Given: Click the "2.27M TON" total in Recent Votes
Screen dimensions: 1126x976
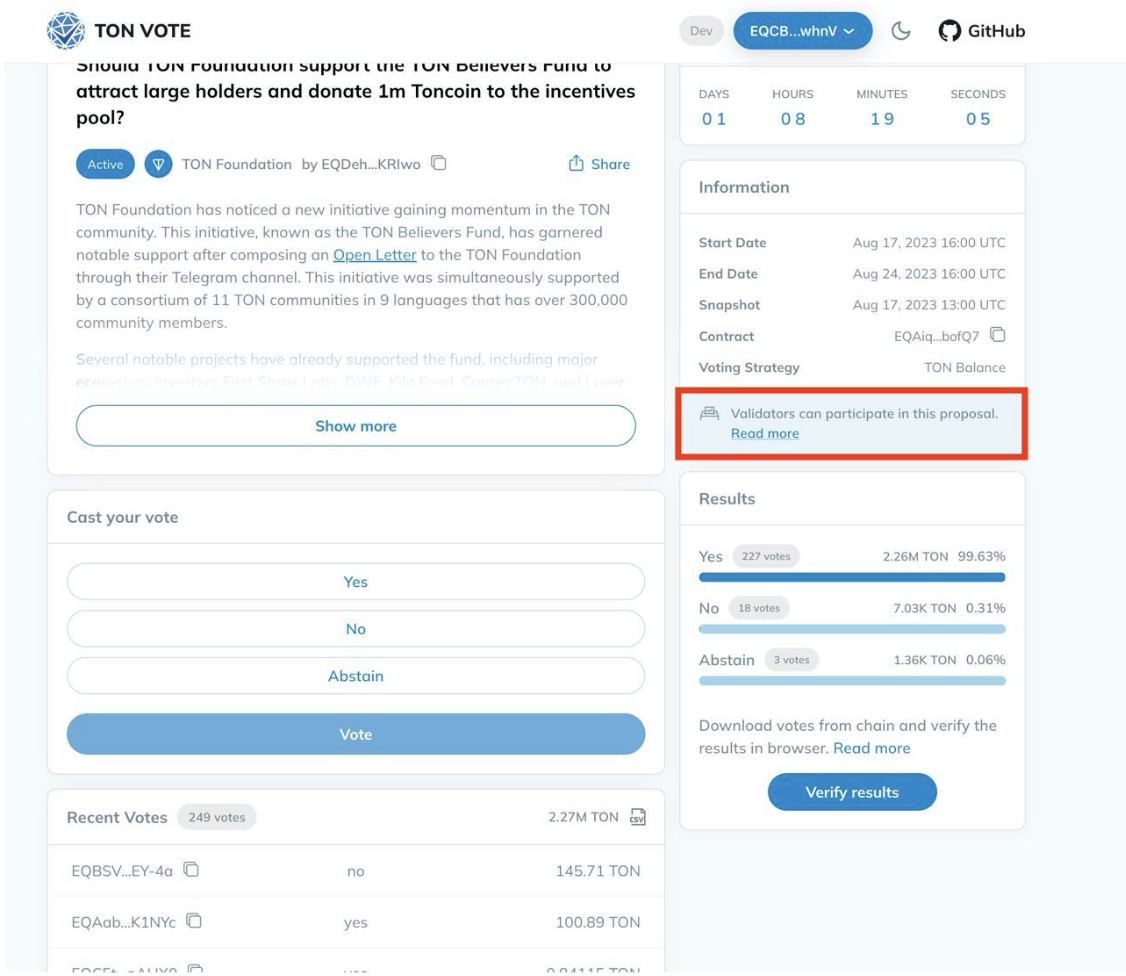Looking at the screenshot, I should coord(583,817).
